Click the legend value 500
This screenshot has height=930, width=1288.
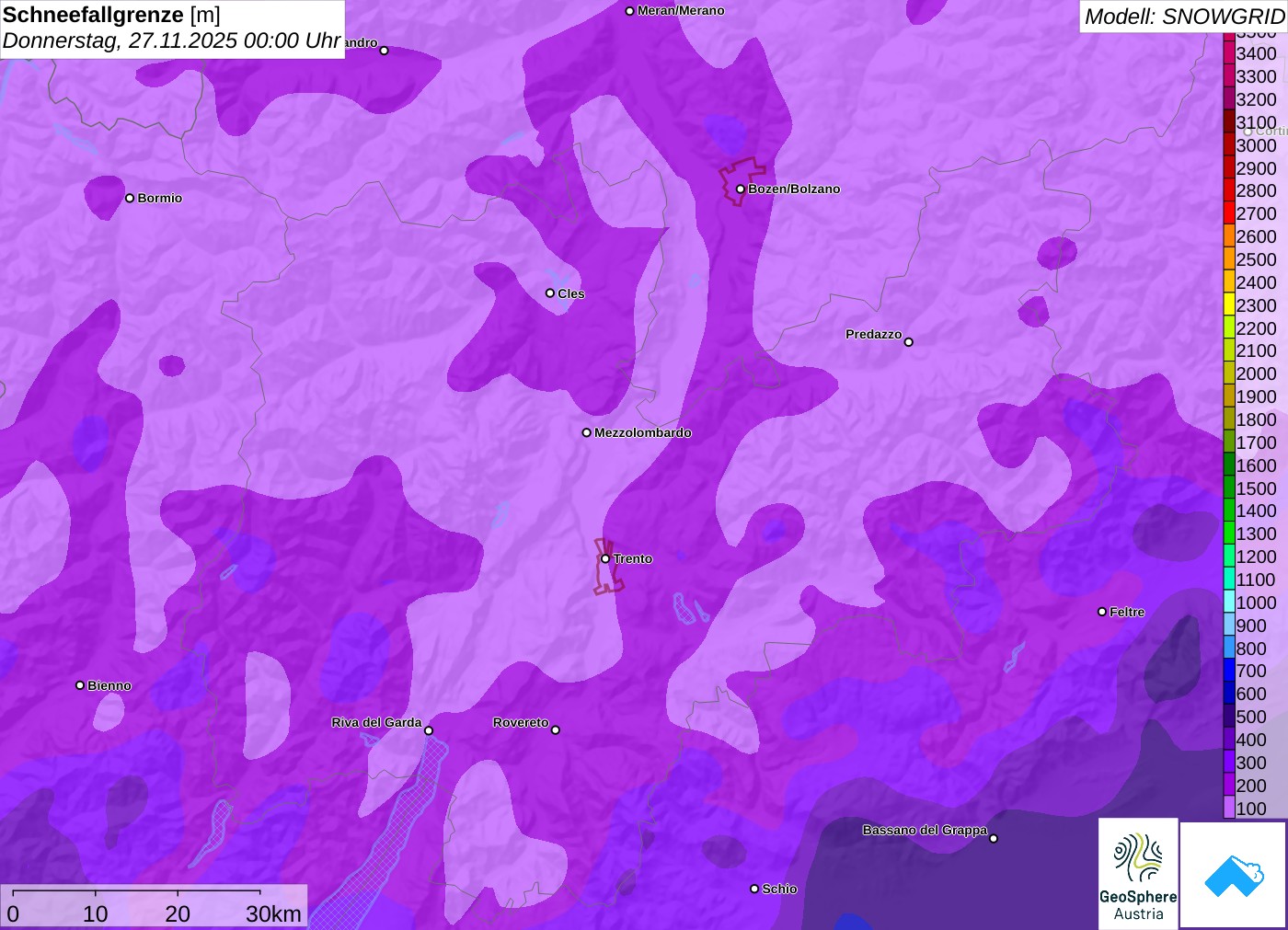click(x=1251, y=717)
